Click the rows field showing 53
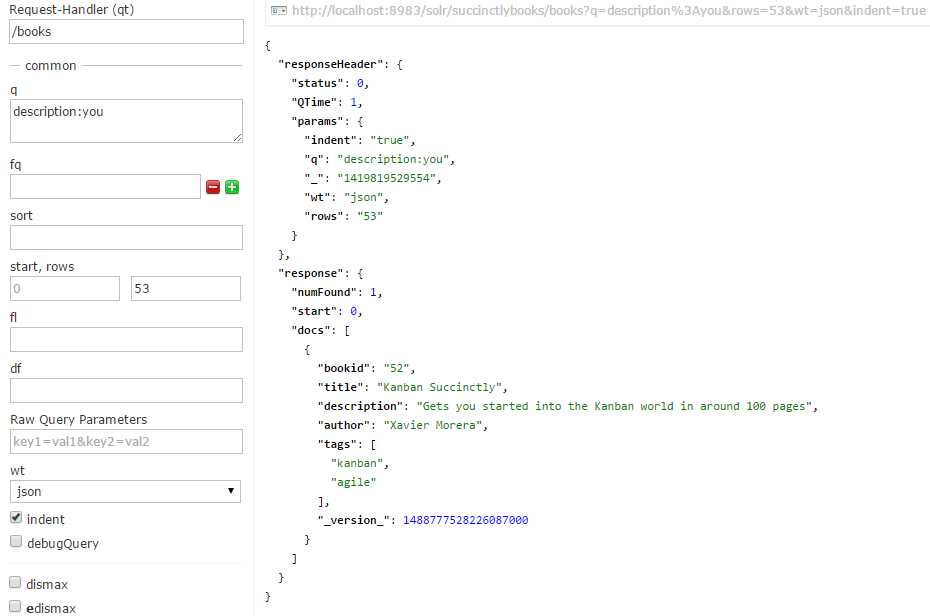The image size is (930, 616). [185, 288]
